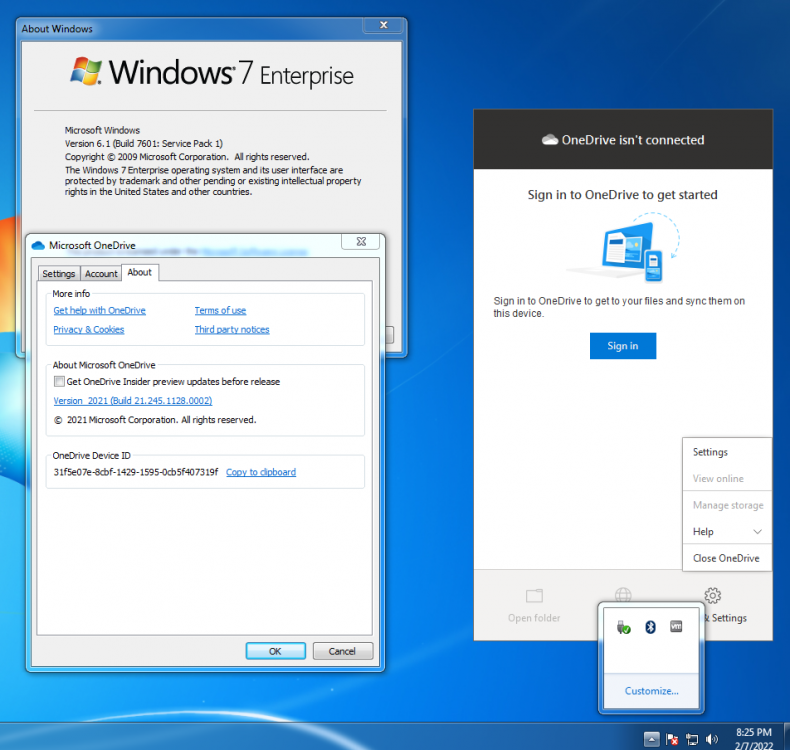Click the Safely Remove Hardware tray icon

click(624, 628)
